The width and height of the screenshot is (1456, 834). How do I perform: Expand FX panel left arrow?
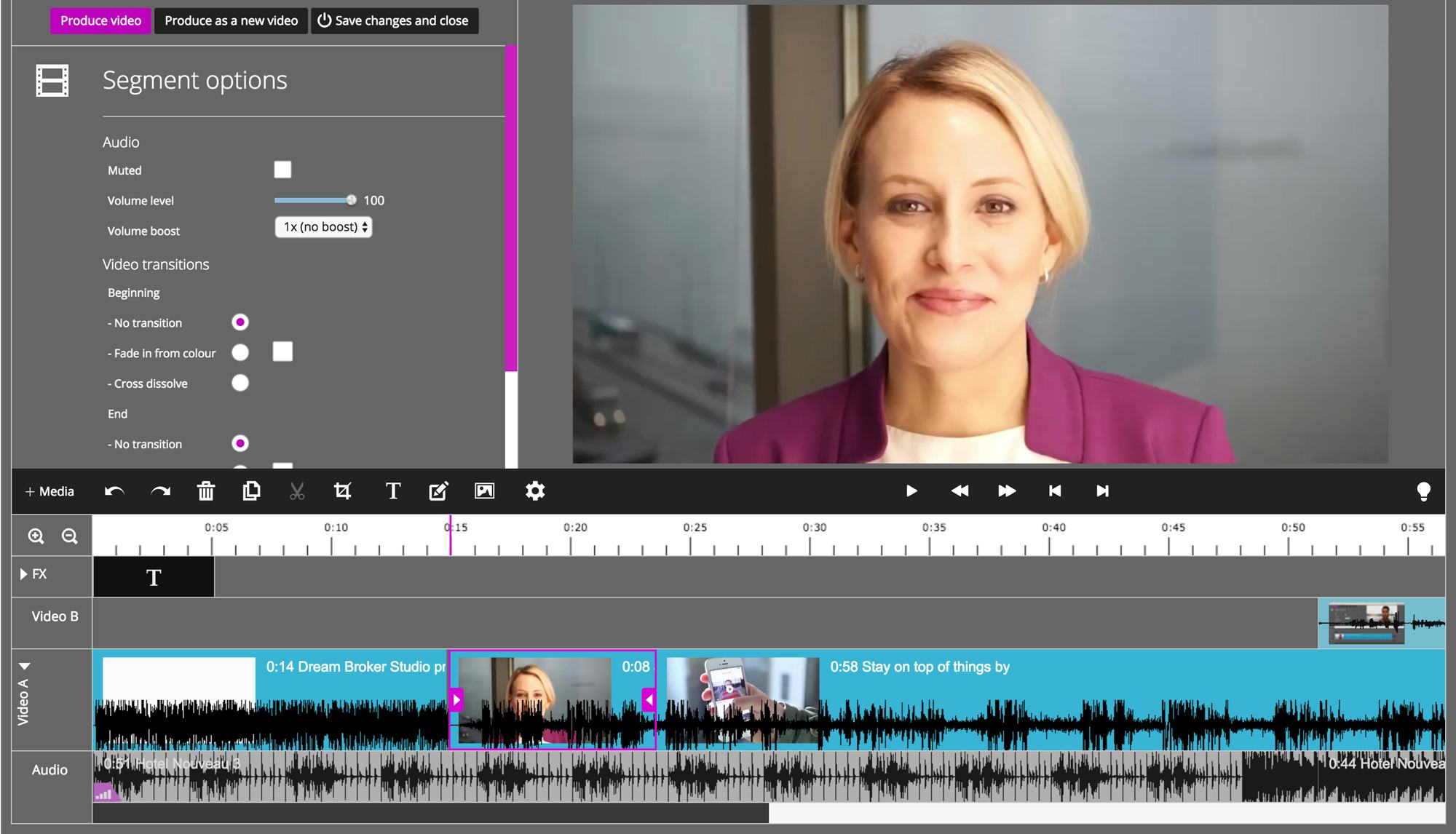(x=21, y=573)
